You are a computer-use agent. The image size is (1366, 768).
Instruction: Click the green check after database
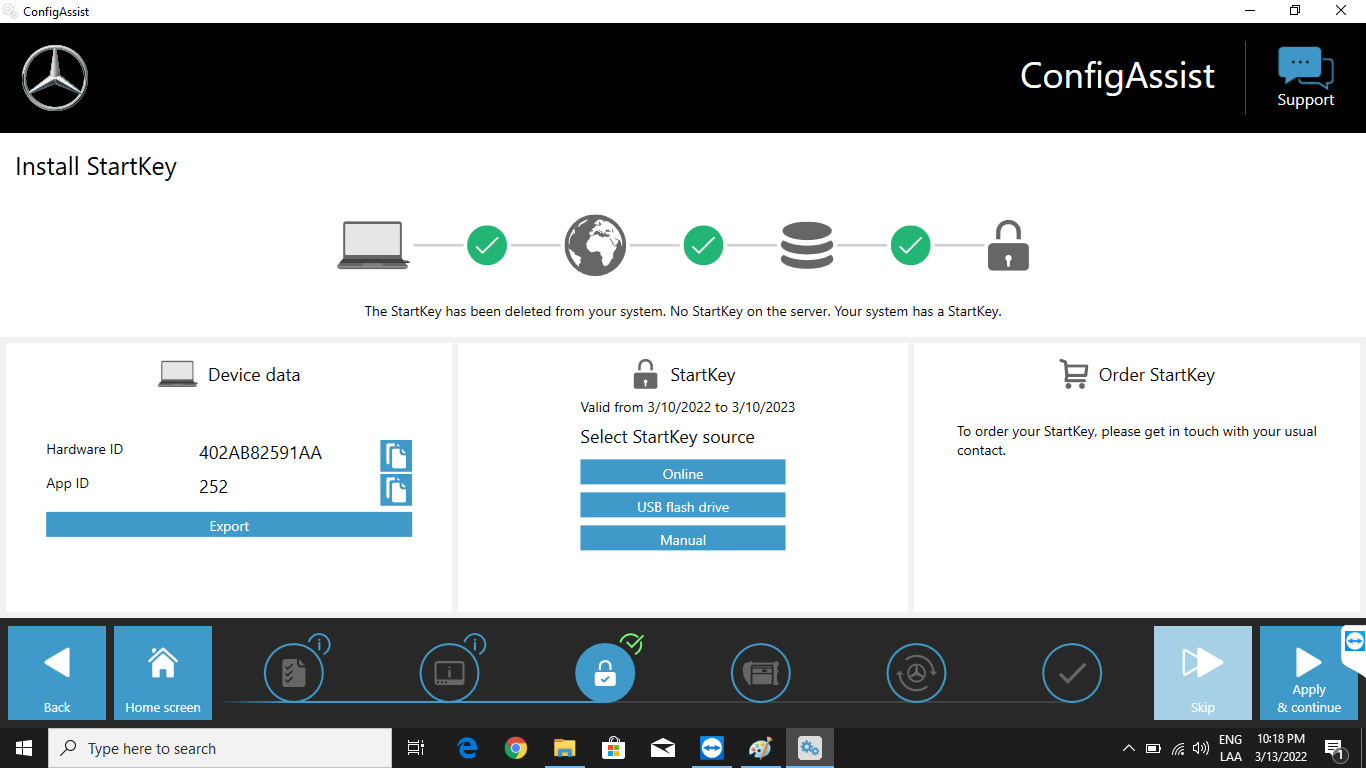[910, 245]
